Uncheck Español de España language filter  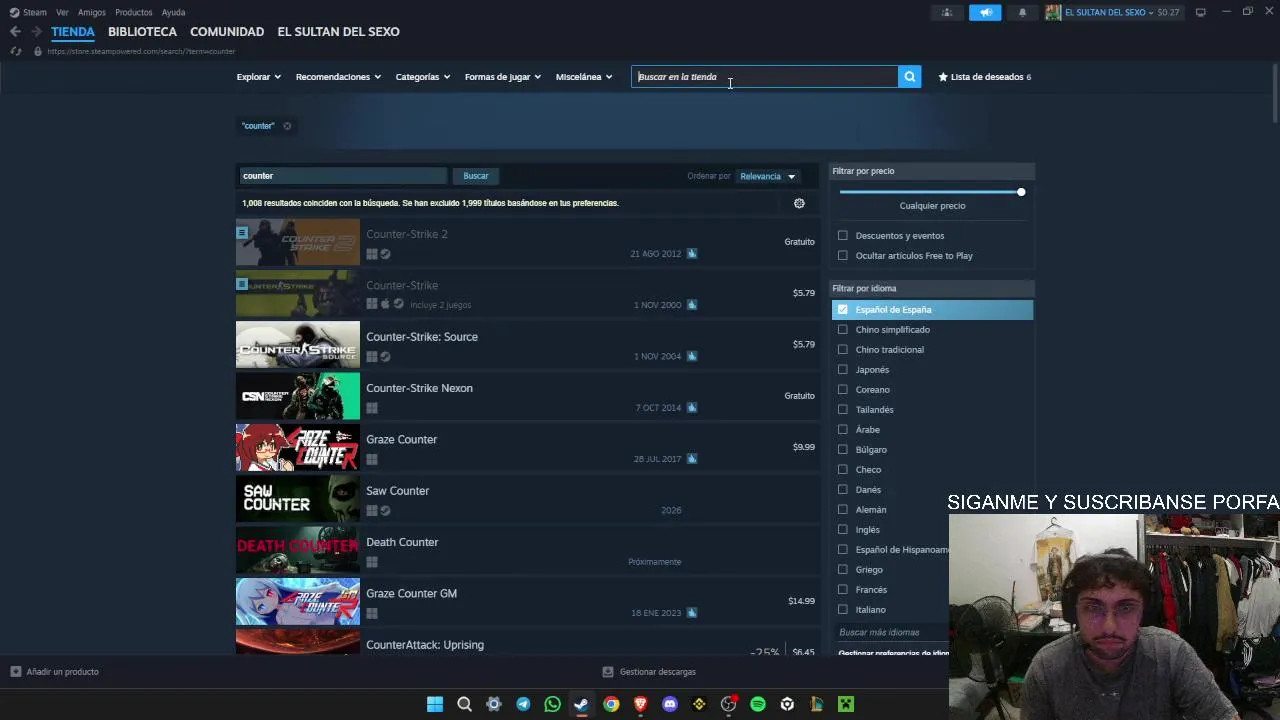tap(843, 310)
